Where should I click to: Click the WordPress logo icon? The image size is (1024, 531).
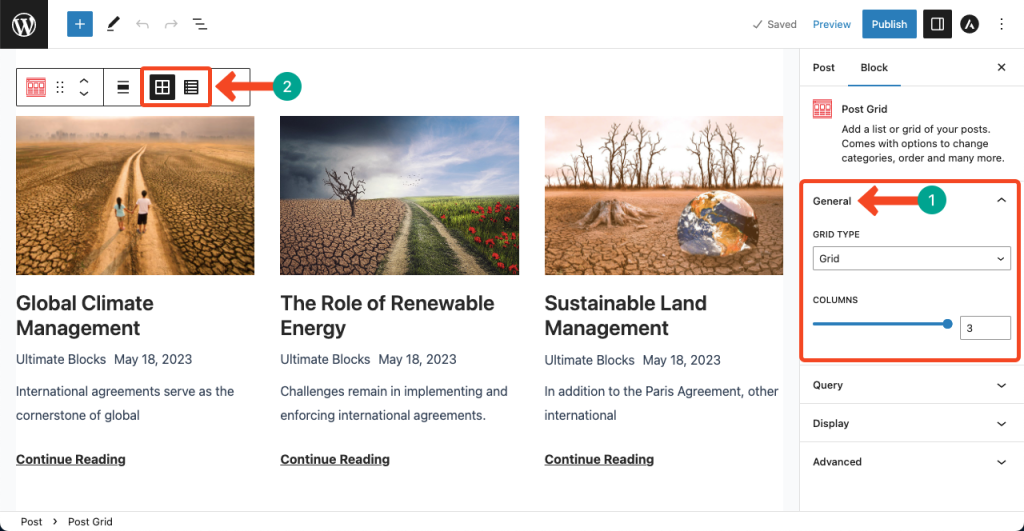pyautogui.click(x=24, y=24)
